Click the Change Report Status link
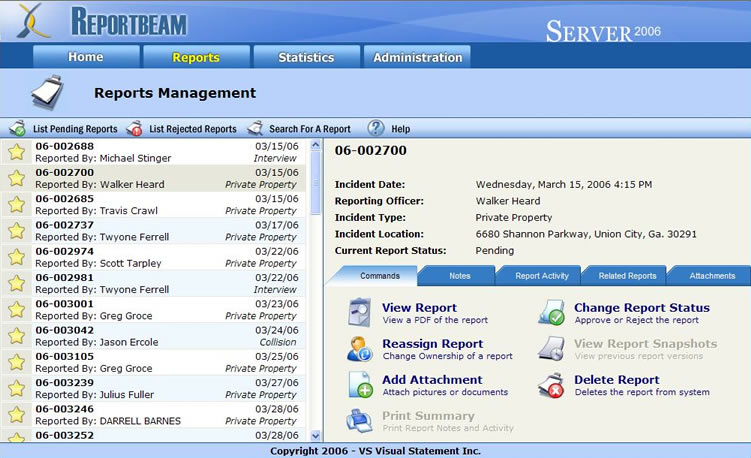This screenshot has width=751, height=458. (642, 308)
